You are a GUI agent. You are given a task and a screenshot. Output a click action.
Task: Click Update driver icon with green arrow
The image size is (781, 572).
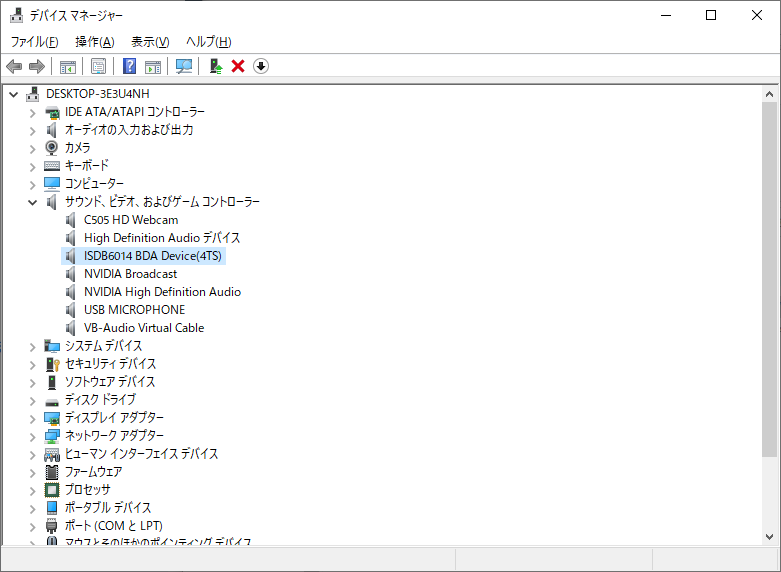pos(216,66)
